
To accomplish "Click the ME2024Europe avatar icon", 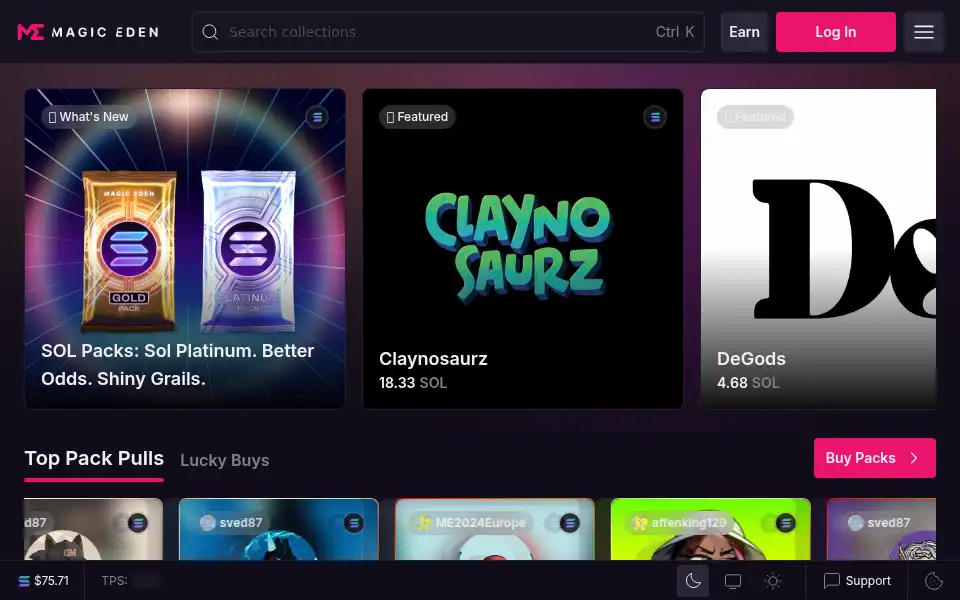I will coord(424,523).
